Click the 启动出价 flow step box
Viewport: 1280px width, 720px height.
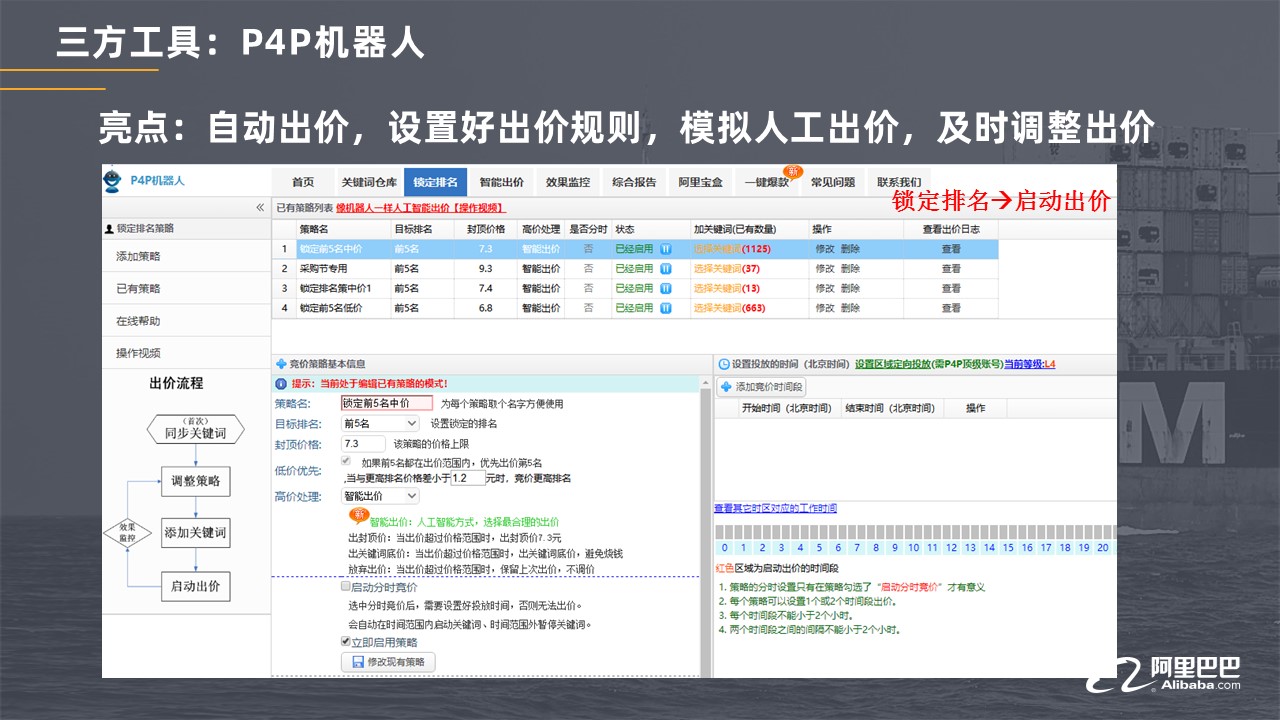point(195,586)
